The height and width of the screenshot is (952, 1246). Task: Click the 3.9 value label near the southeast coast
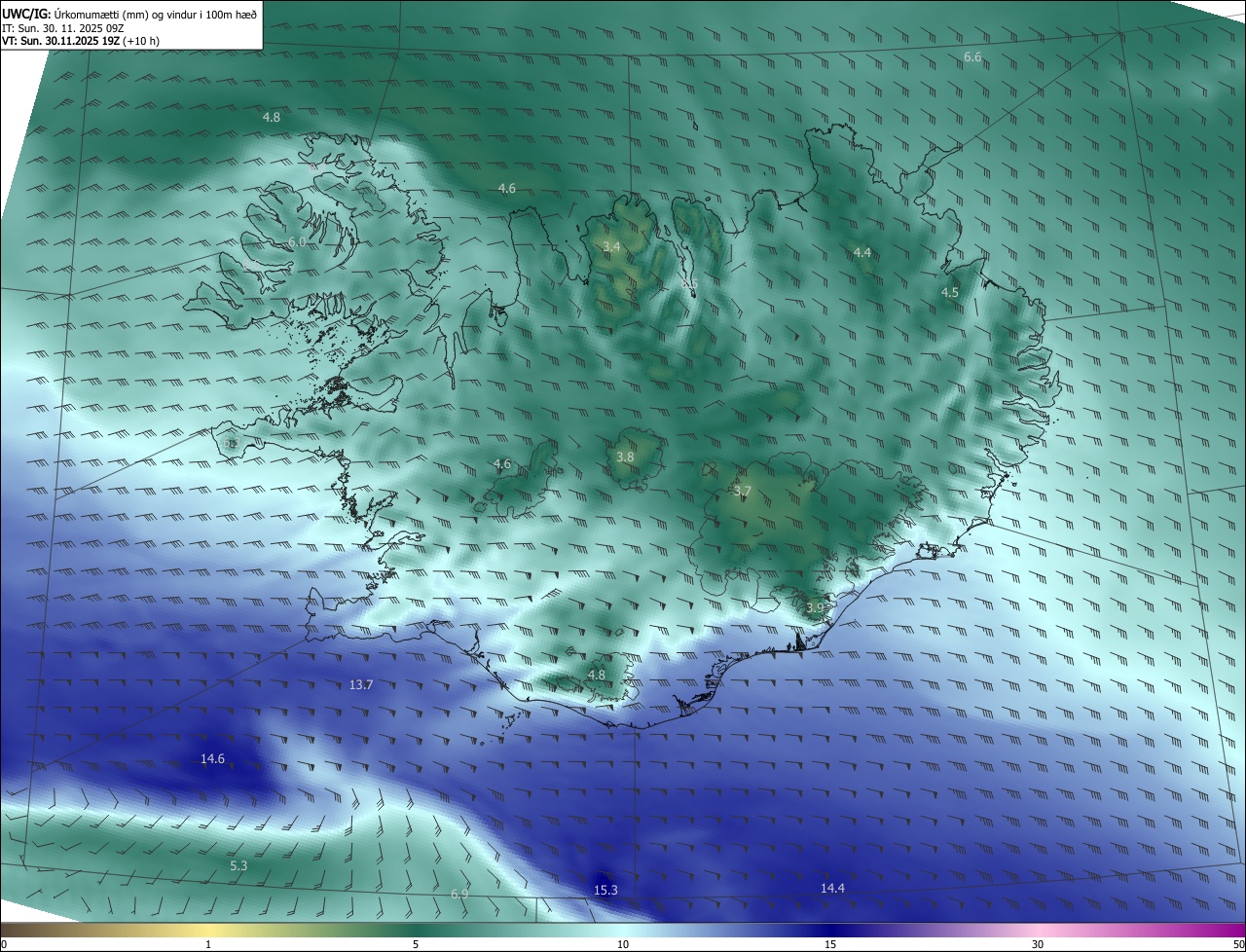pos(815,607)
